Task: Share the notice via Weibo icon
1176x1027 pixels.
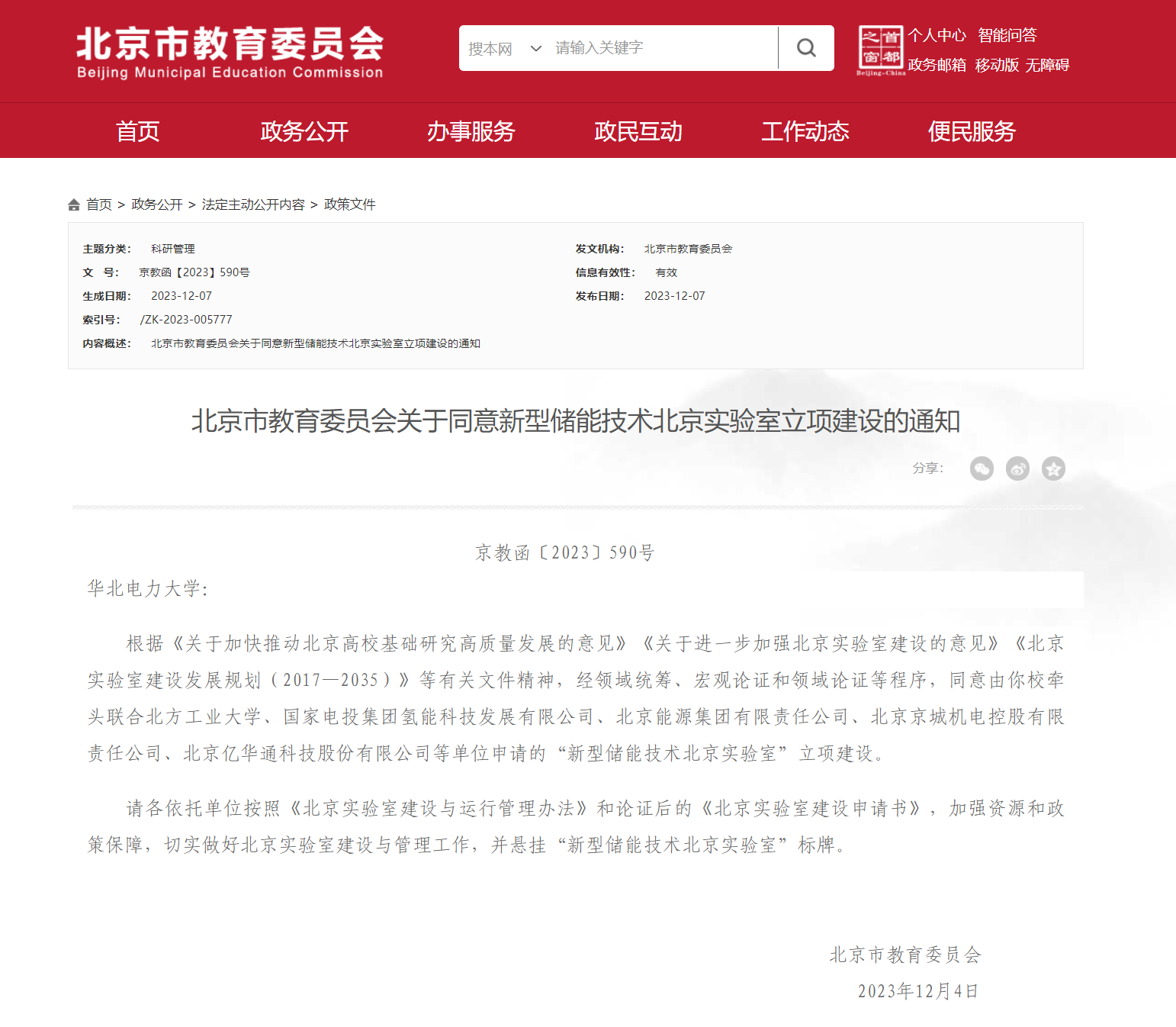Action: (x=1017, y=468)
